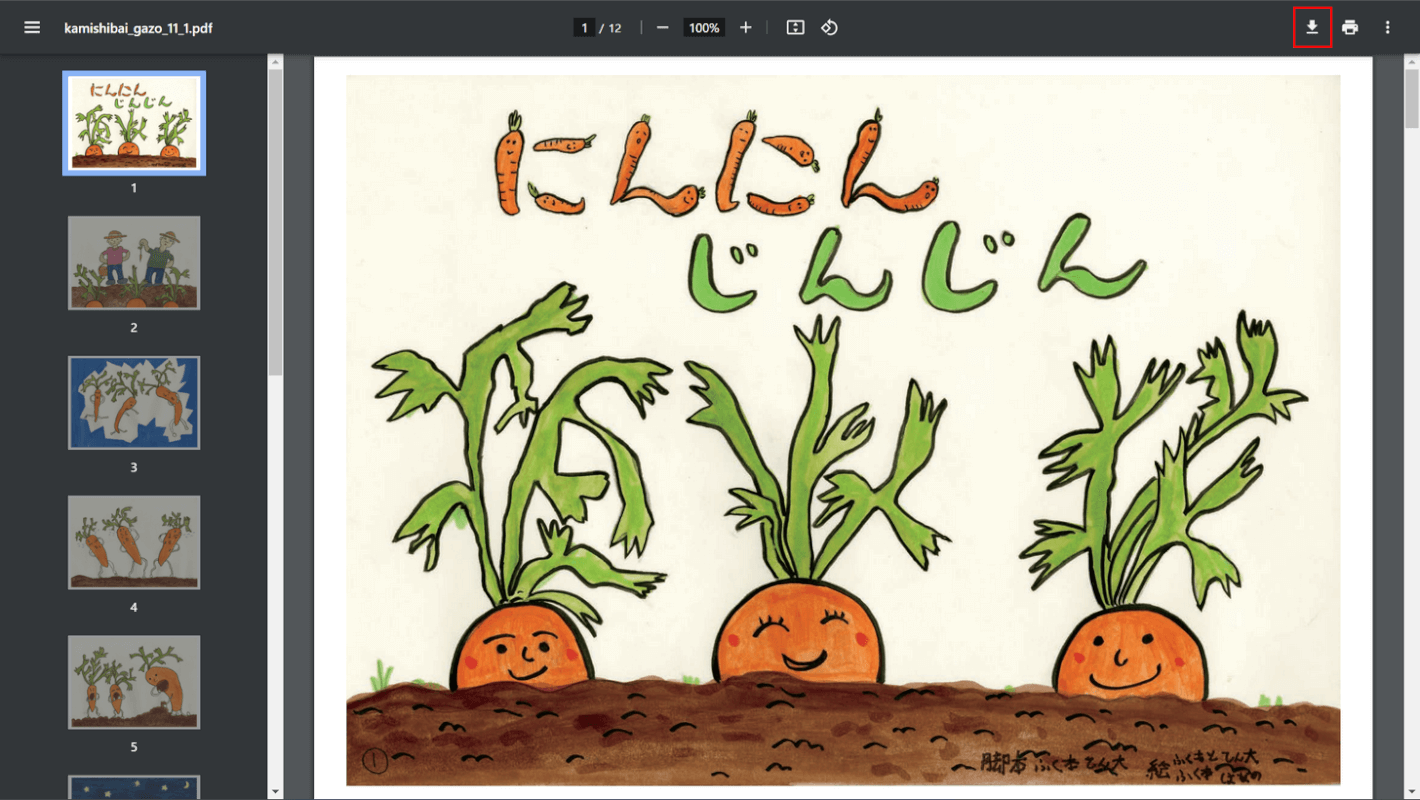The image size is (1420, 800).
Task: Click the file name kamishibai_gazo_11_1.pdf
Action: [138, 28]
